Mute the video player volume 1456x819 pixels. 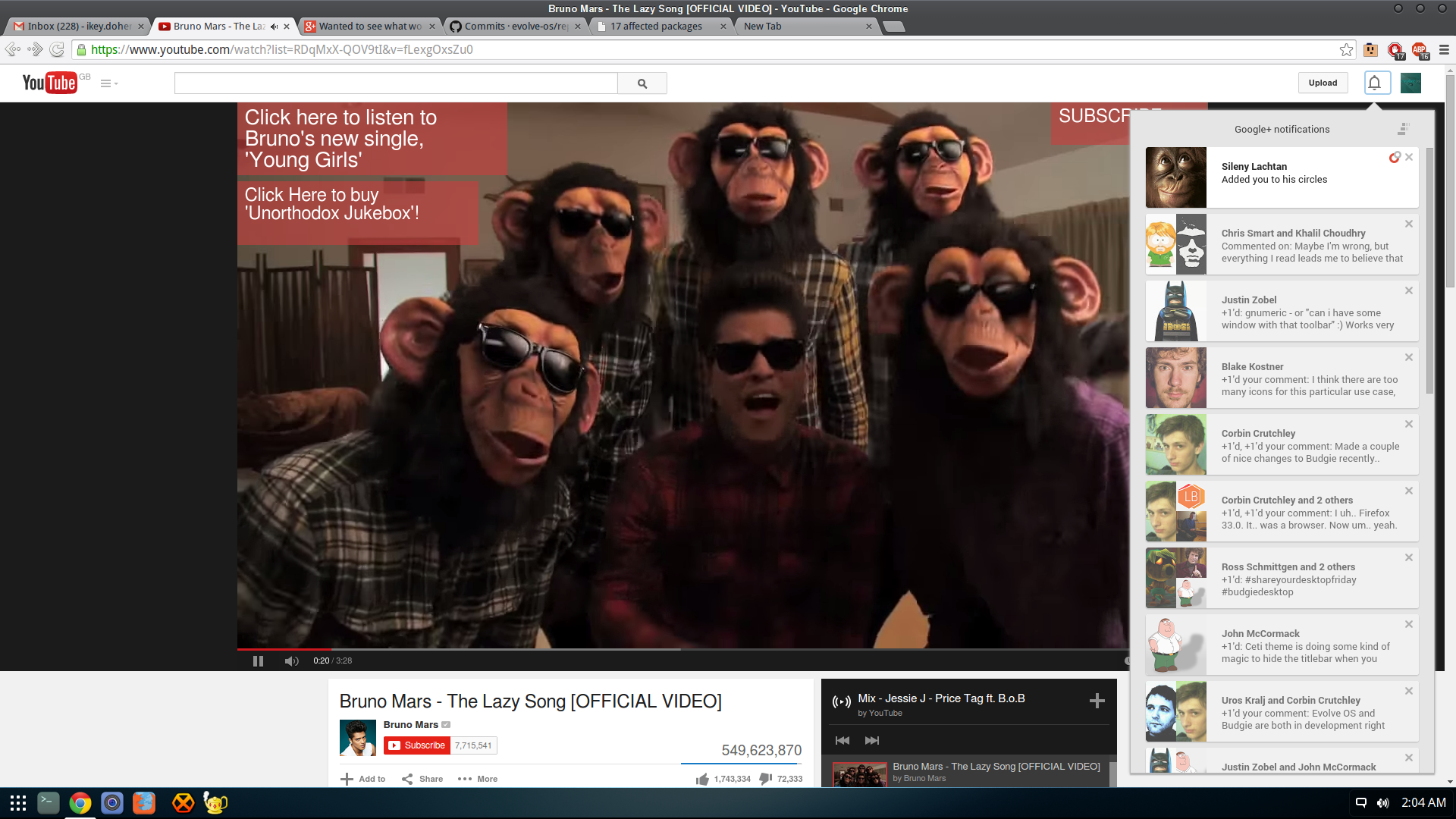(292, 661)
